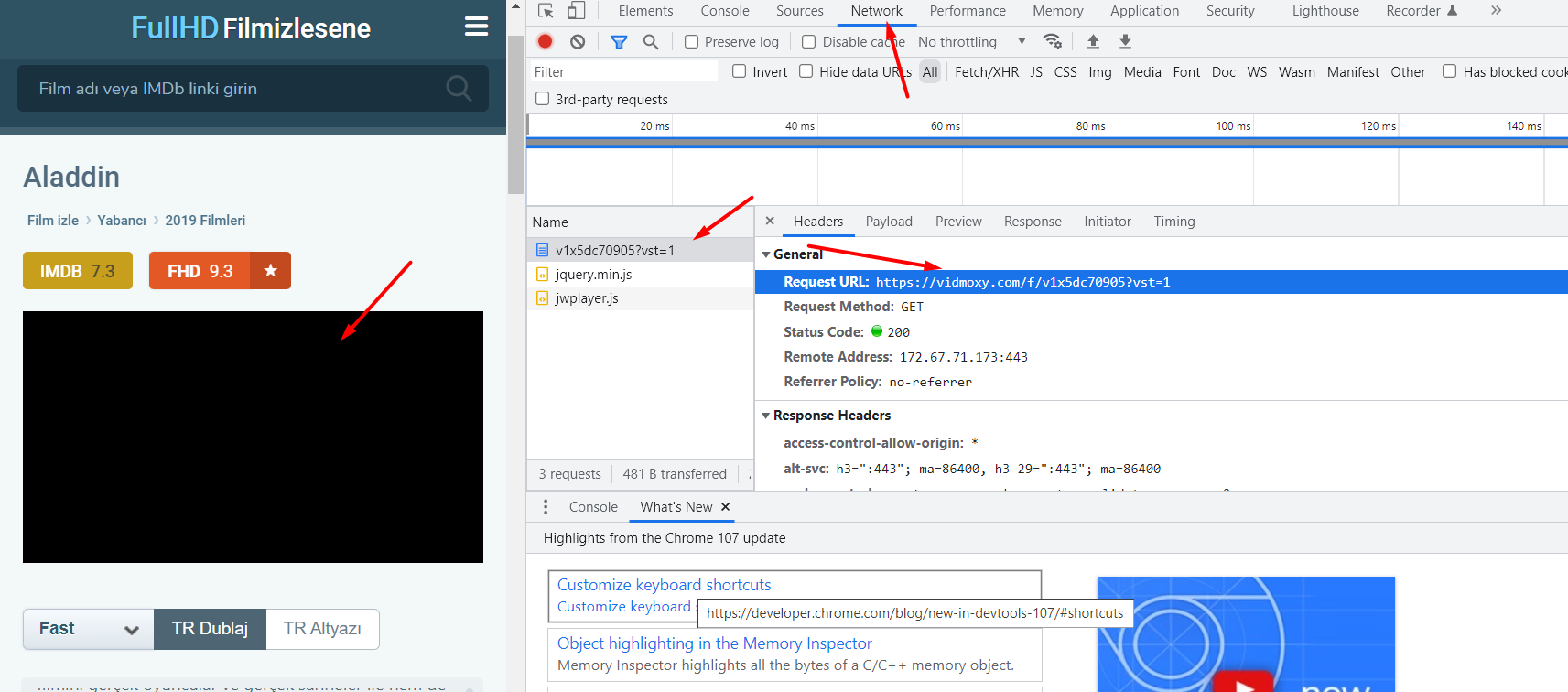Stop recording the network log

[x=546, y=41]
